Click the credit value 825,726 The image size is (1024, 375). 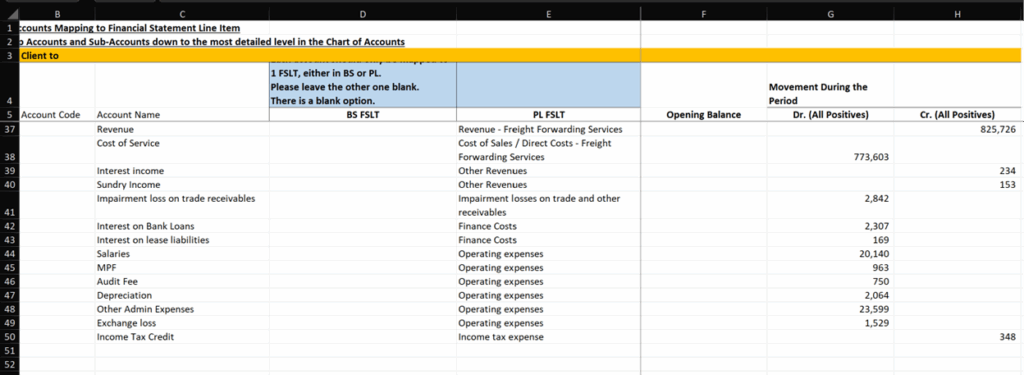[997, 129]
